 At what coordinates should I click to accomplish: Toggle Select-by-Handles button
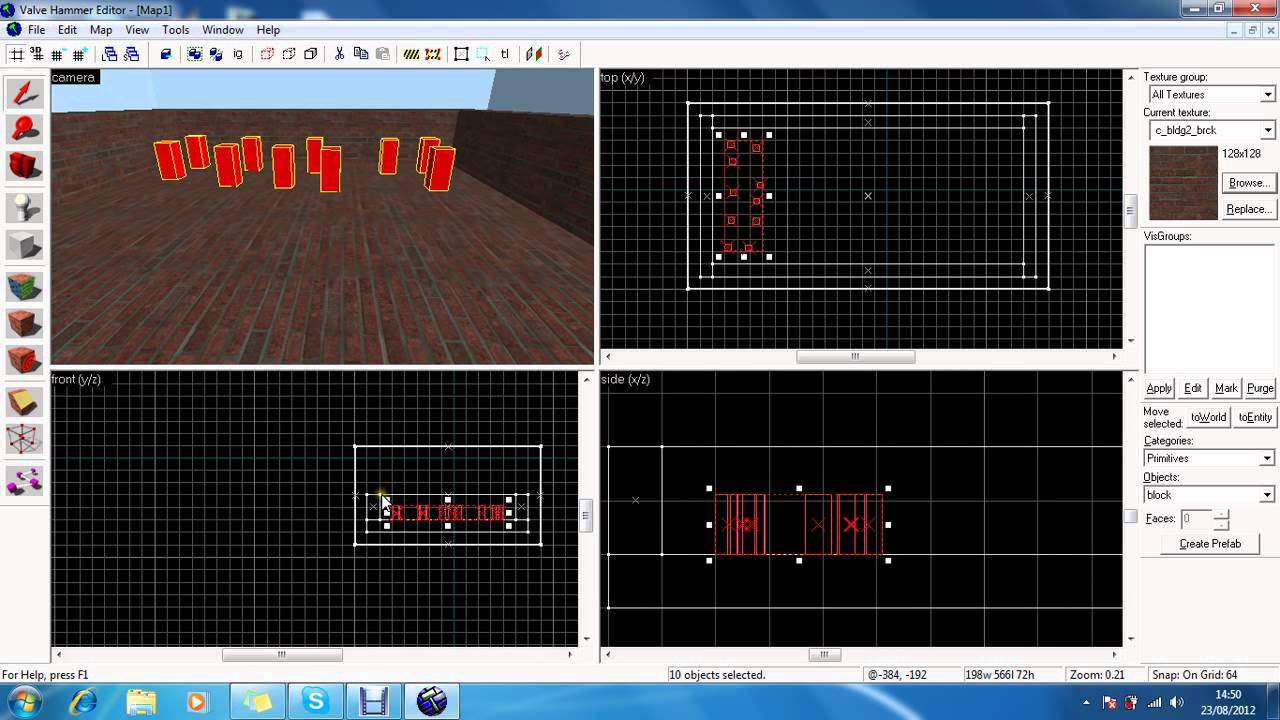[x=462, y=54]
